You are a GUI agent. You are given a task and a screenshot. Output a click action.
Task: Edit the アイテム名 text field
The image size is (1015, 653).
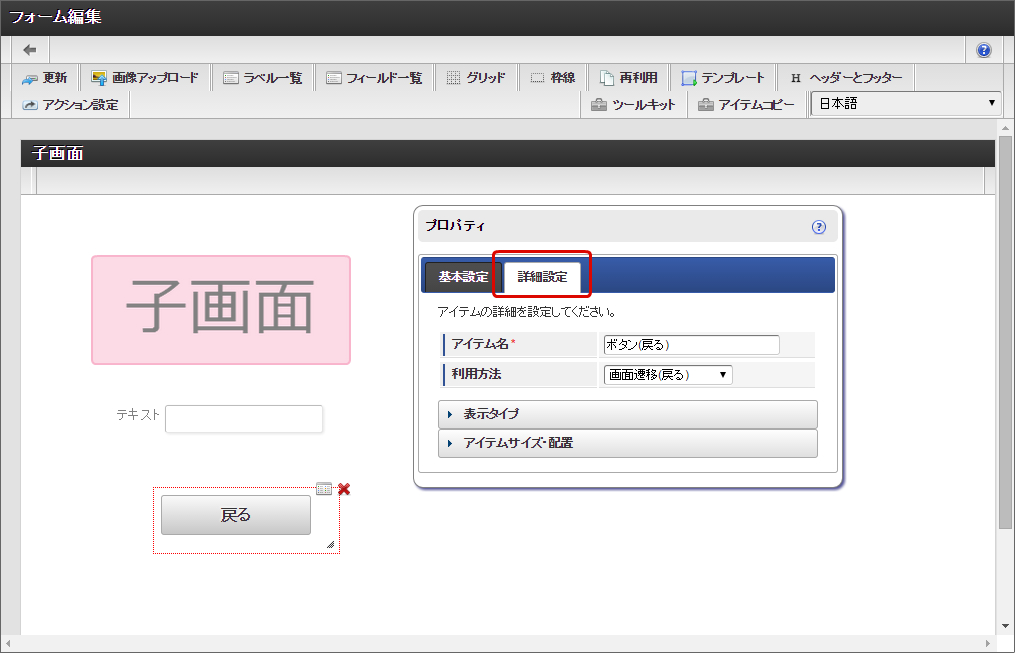point(691,345)
